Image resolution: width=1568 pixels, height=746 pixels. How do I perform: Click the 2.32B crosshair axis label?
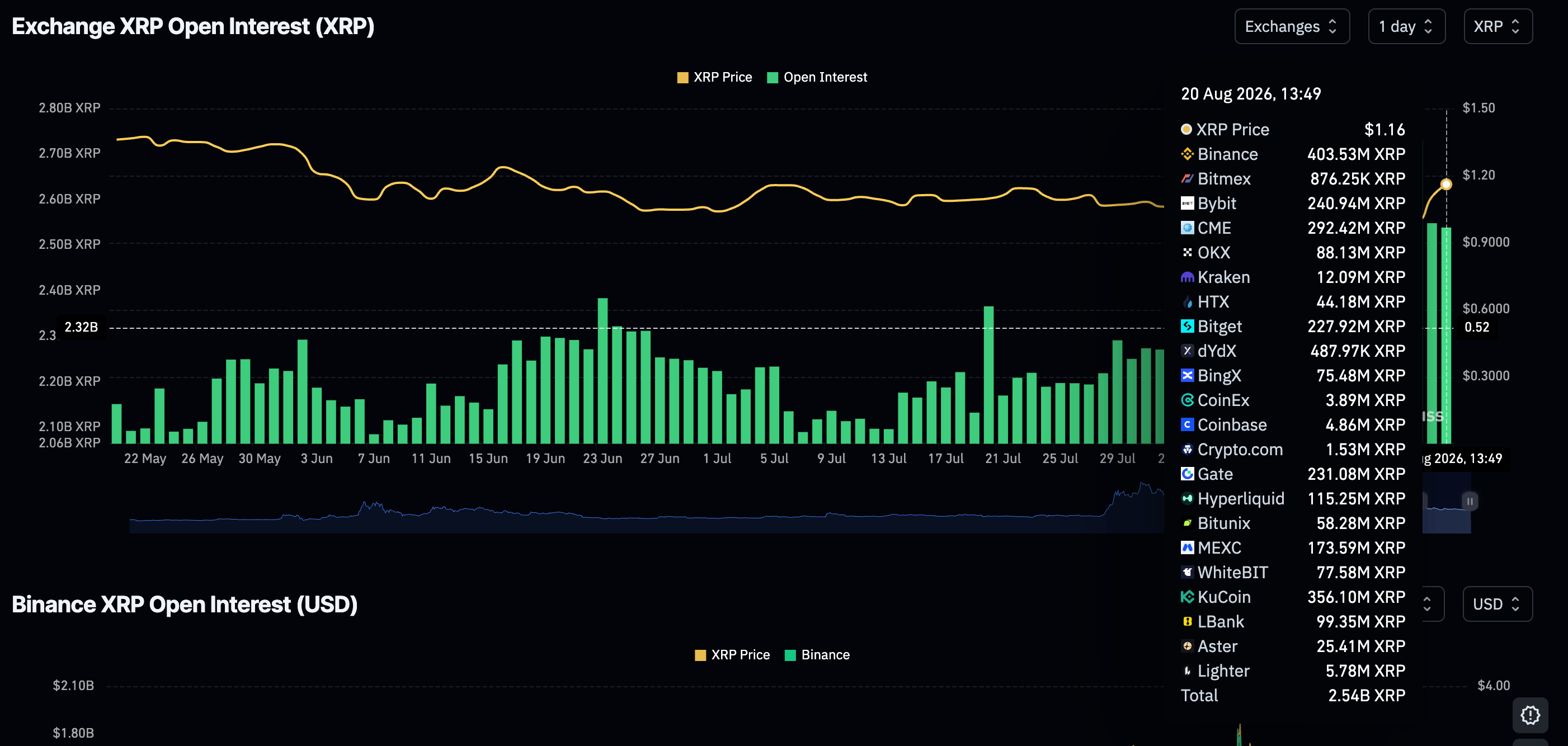tap(81, 327)
